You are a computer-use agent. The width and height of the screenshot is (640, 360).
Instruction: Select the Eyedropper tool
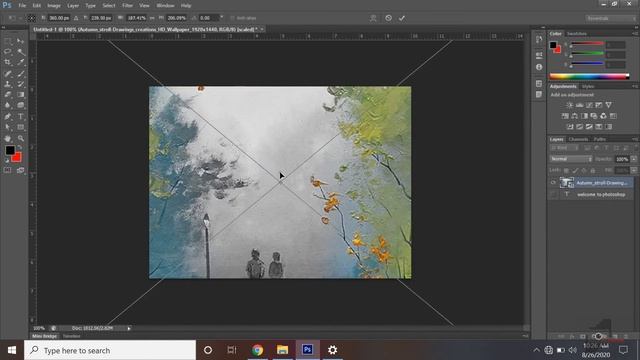(x=20, y=62)
